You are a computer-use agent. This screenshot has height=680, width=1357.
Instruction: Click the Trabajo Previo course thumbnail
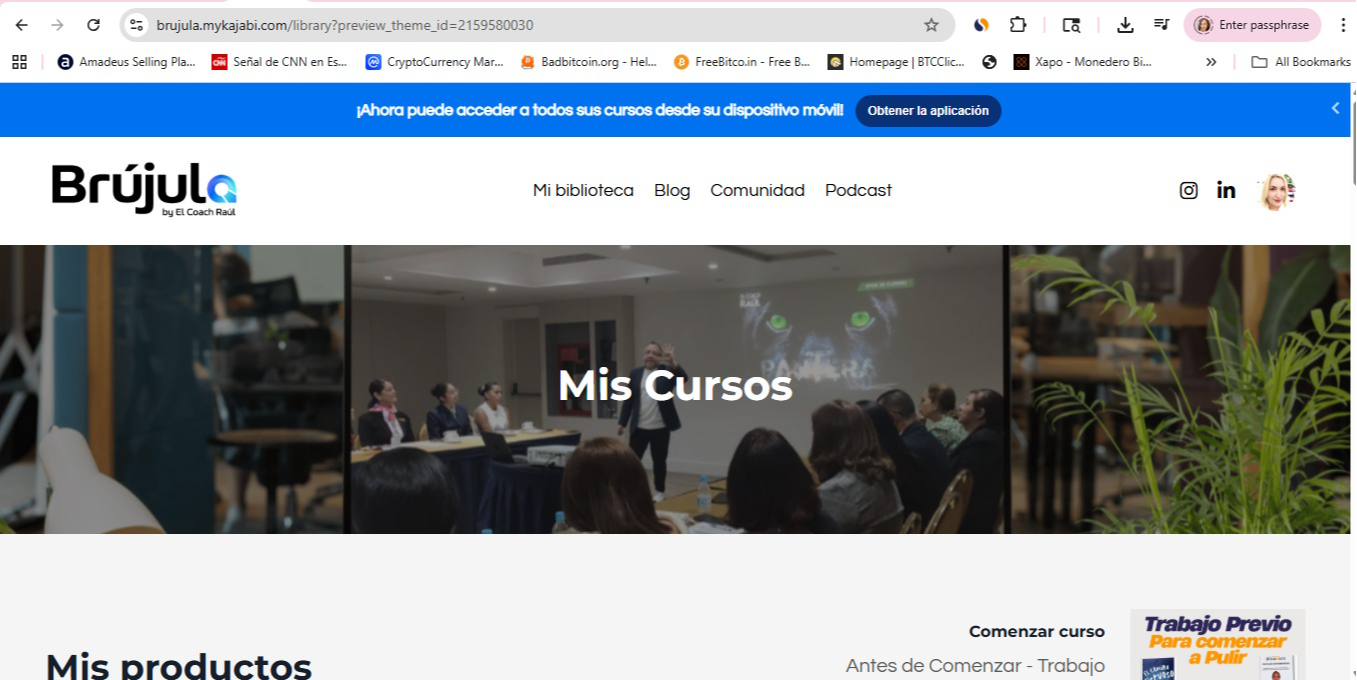coord(1218,645)
